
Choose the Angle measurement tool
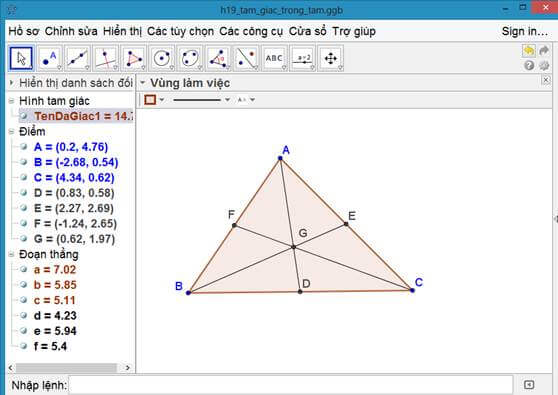tap(218, 58)
